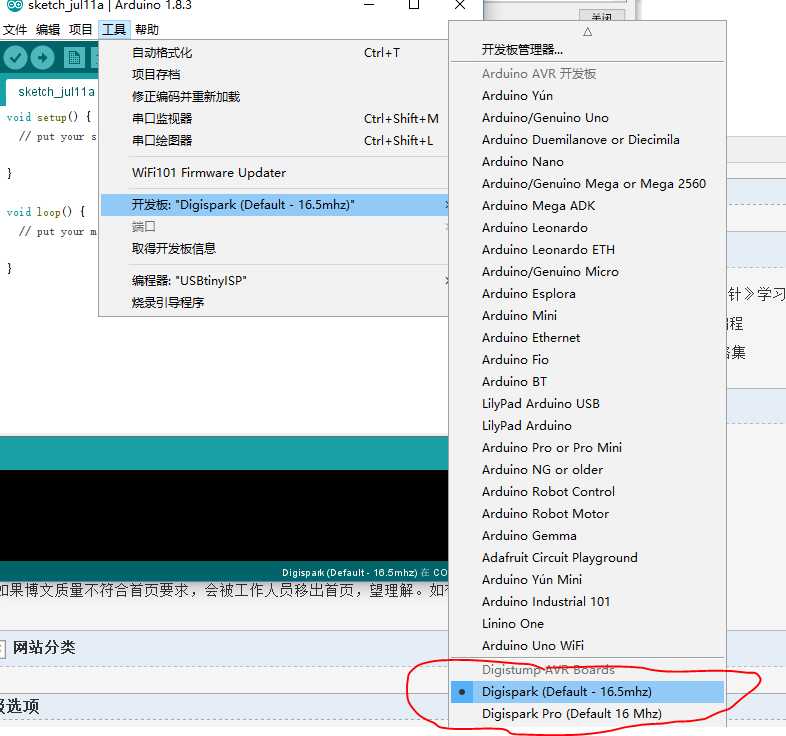Click 烧录引导程序
This screenshot has height=736, width=786.
coord(274,303)
